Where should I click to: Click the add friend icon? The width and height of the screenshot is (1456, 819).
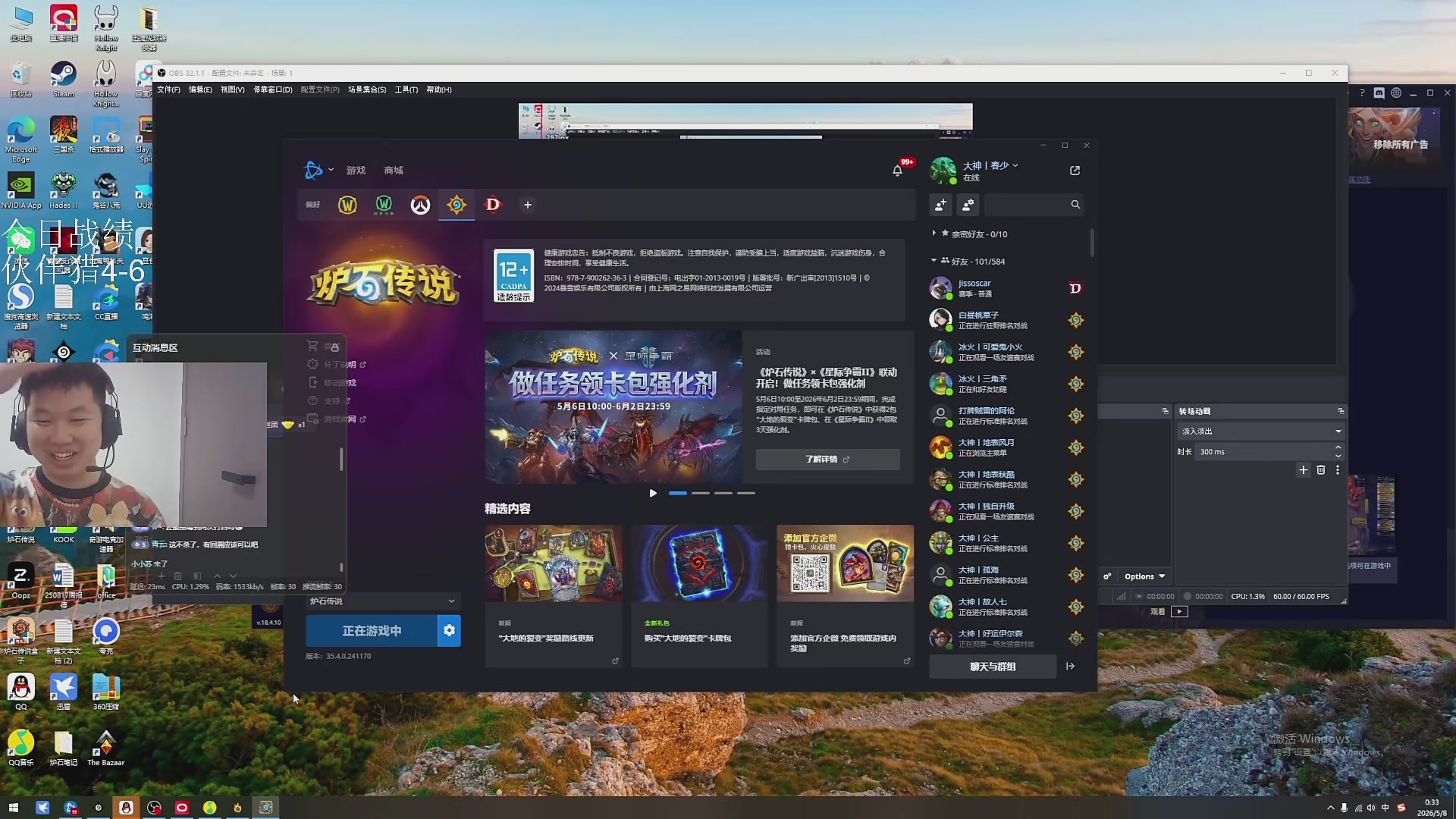point(940,205)
